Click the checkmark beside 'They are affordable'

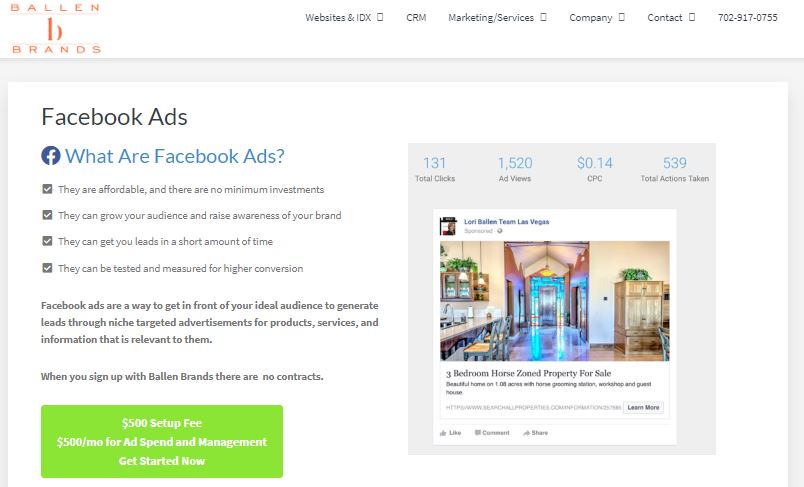47,189
